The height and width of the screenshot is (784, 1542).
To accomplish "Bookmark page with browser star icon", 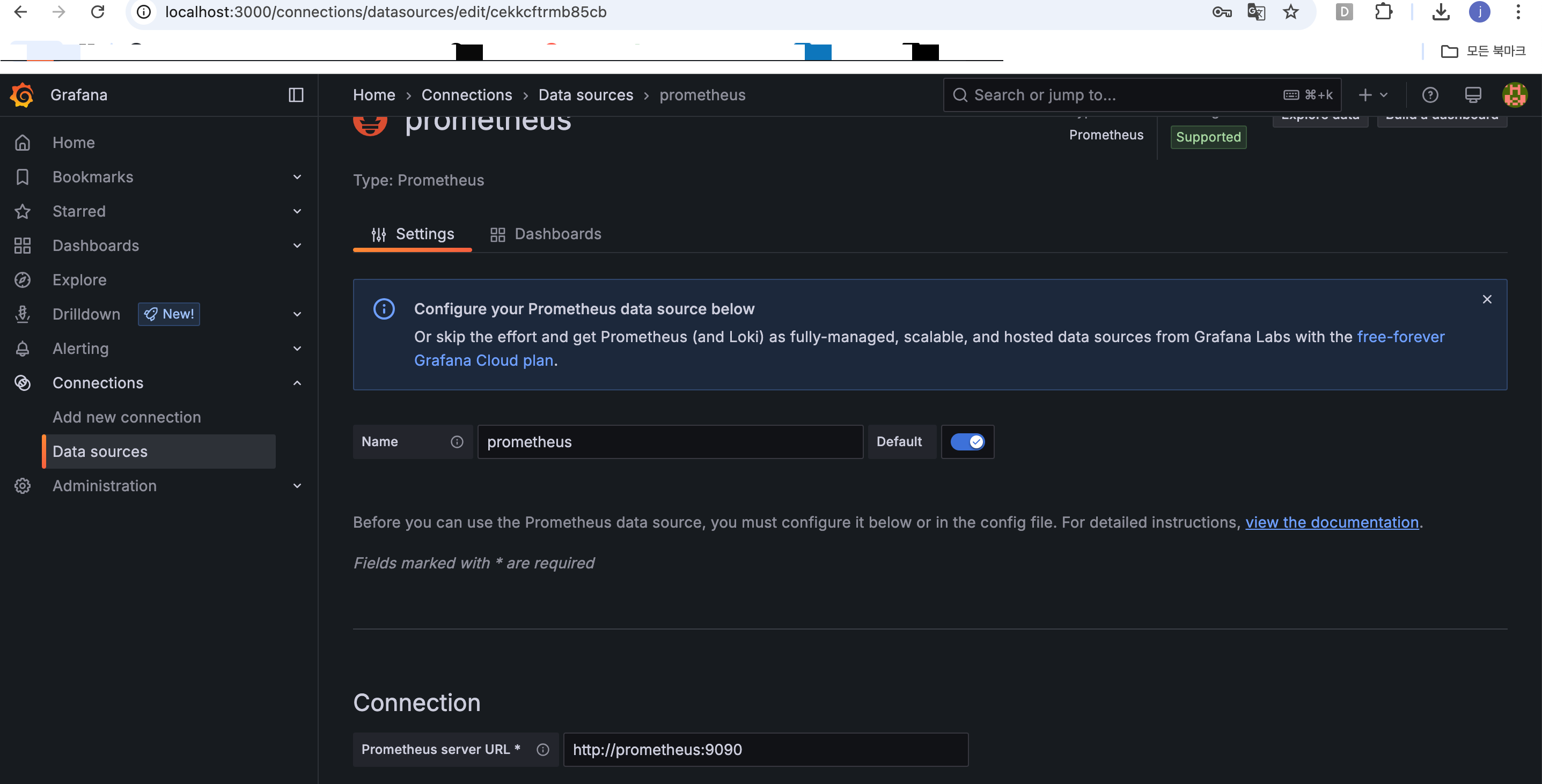I will 1290,12.
